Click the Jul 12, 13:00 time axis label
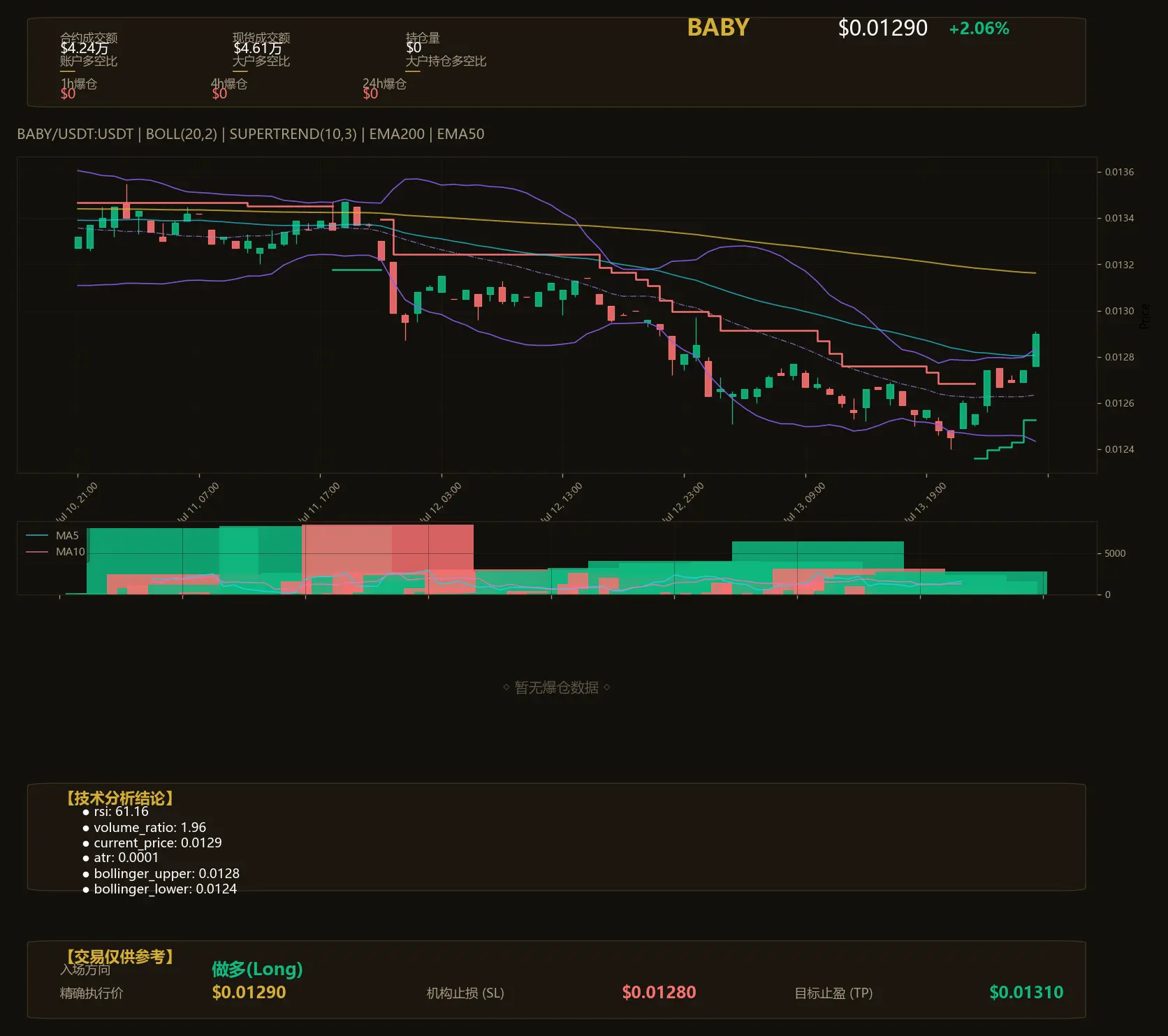1168x1036 pixels. pyautogui.click(x=561, y=502)
